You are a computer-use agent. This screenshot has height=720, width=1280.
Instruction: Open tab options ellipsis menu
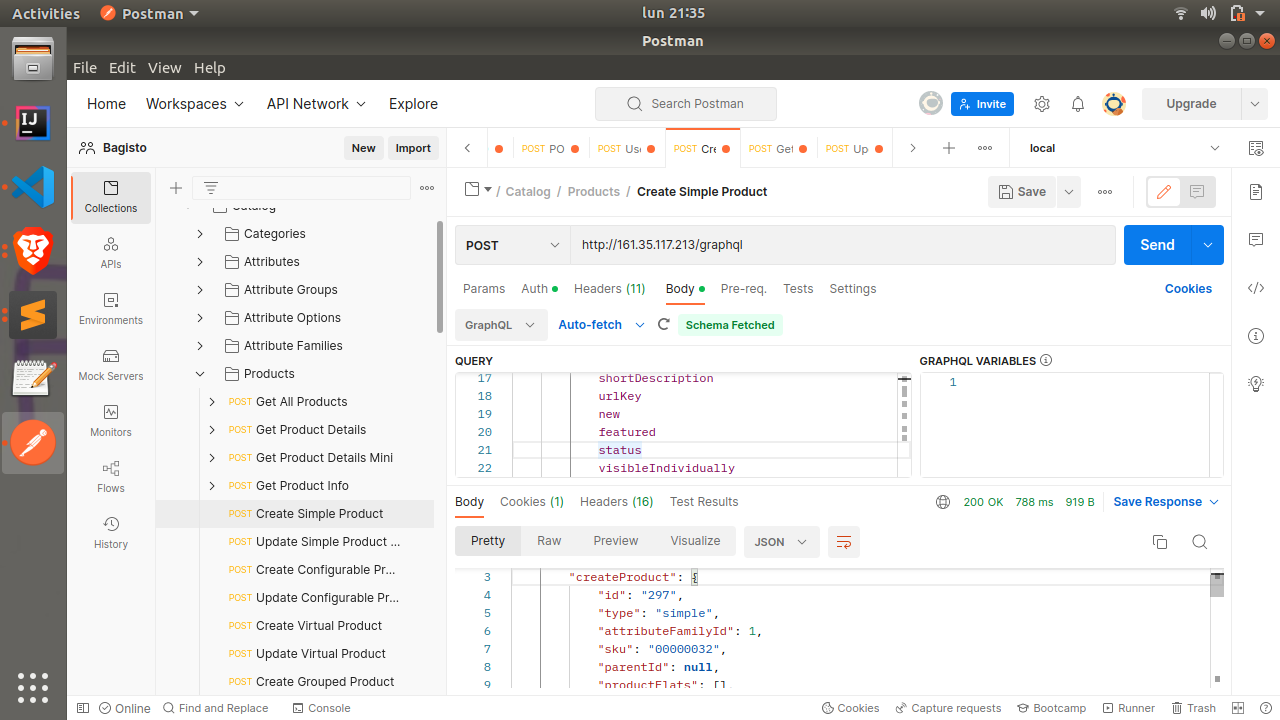pyautogui.click(x=985, y=148)
